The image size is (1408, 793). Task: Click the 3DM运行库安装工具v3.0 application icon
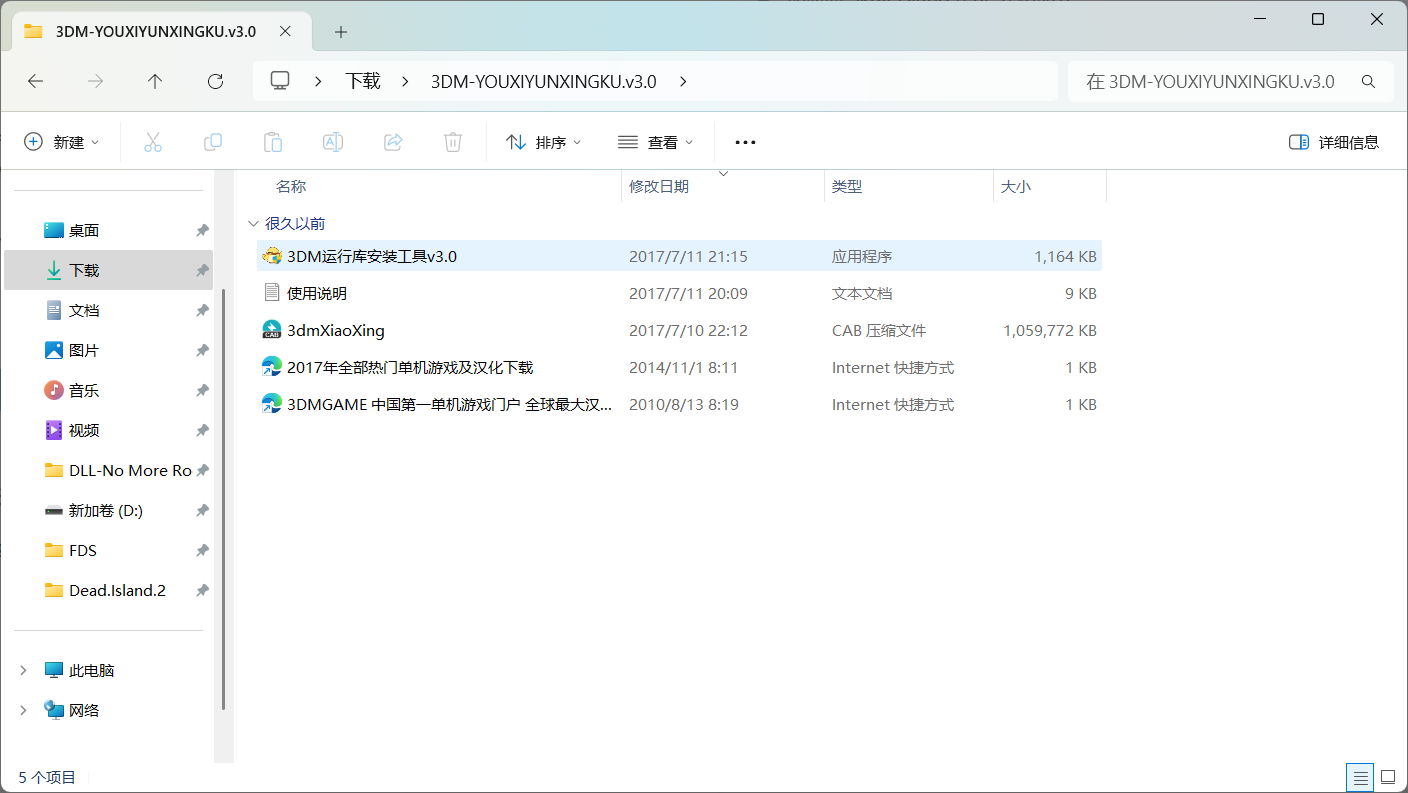point(272,256)
